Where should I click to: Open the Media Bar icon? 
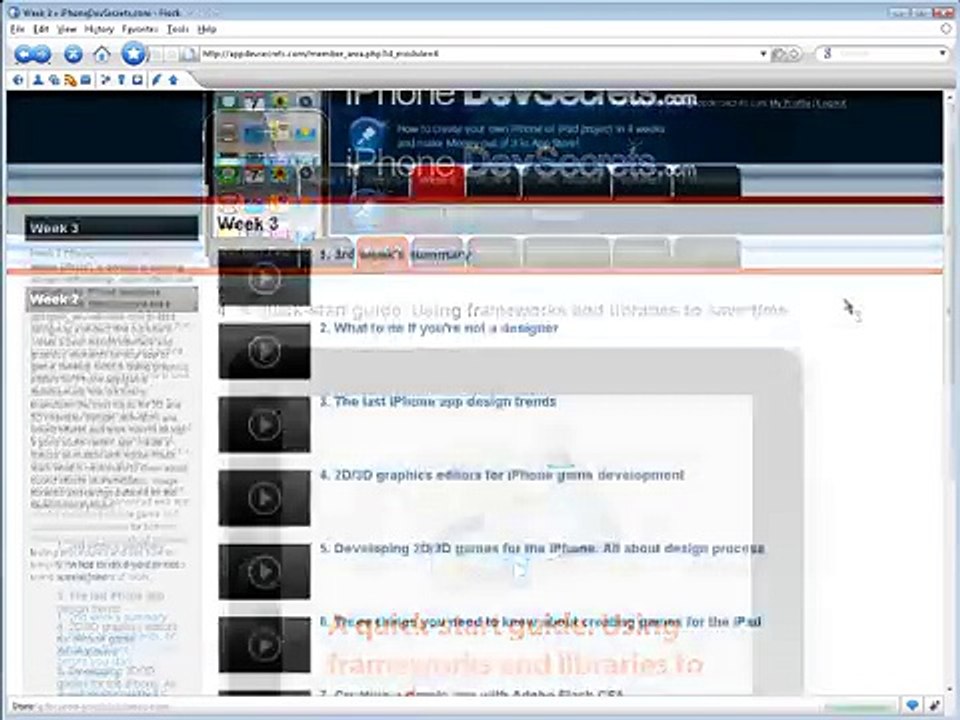coord(54,80)
